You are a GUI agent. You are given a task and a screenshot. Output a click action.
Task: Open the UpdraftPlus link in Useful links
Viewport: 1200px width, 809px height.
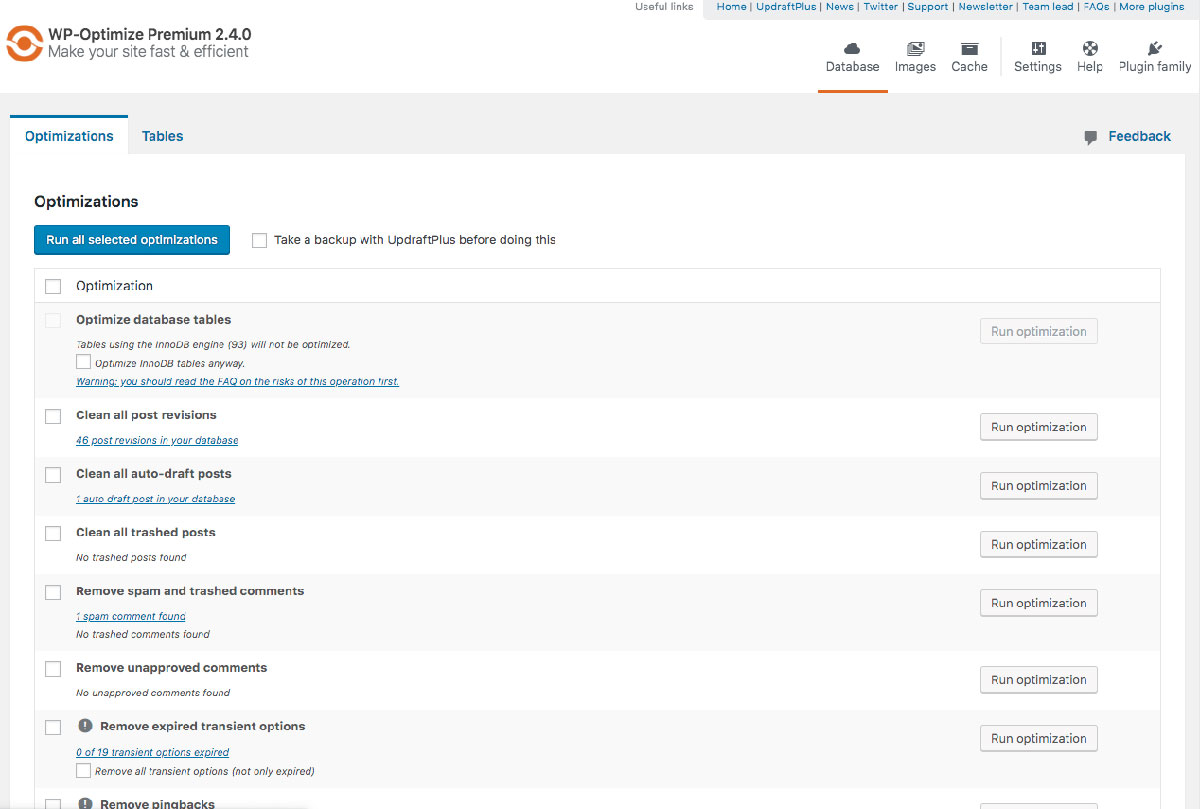(785, 7)
